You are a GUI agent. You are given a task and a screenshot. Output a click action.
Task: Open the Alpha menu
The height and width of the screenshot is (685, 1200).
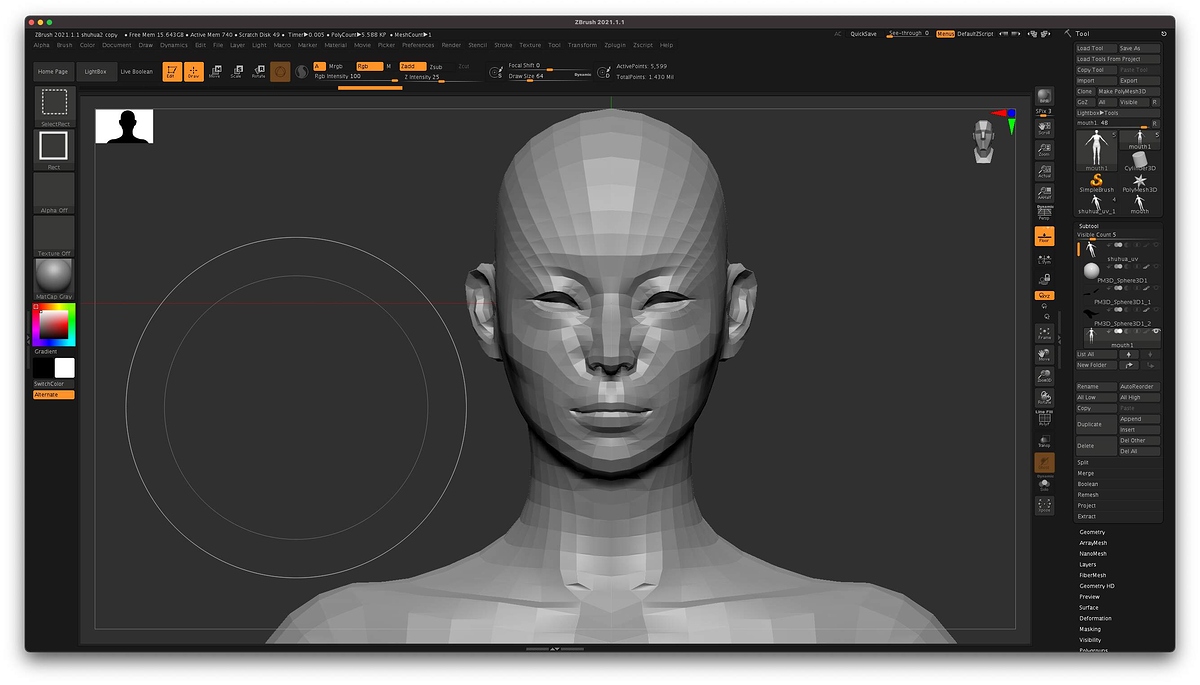[41, 45]
